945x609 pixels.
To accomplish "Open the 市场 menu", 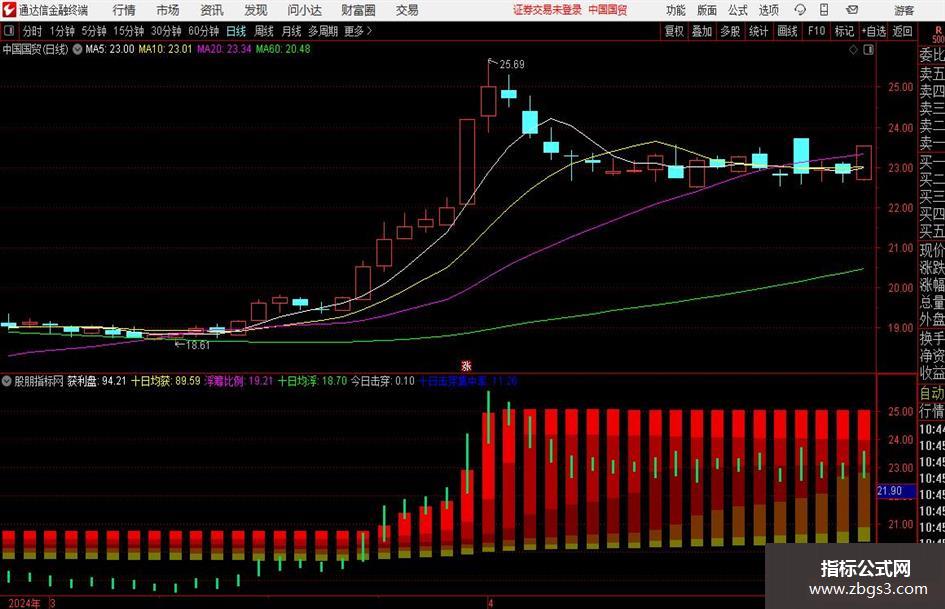I will click(168, 10).
